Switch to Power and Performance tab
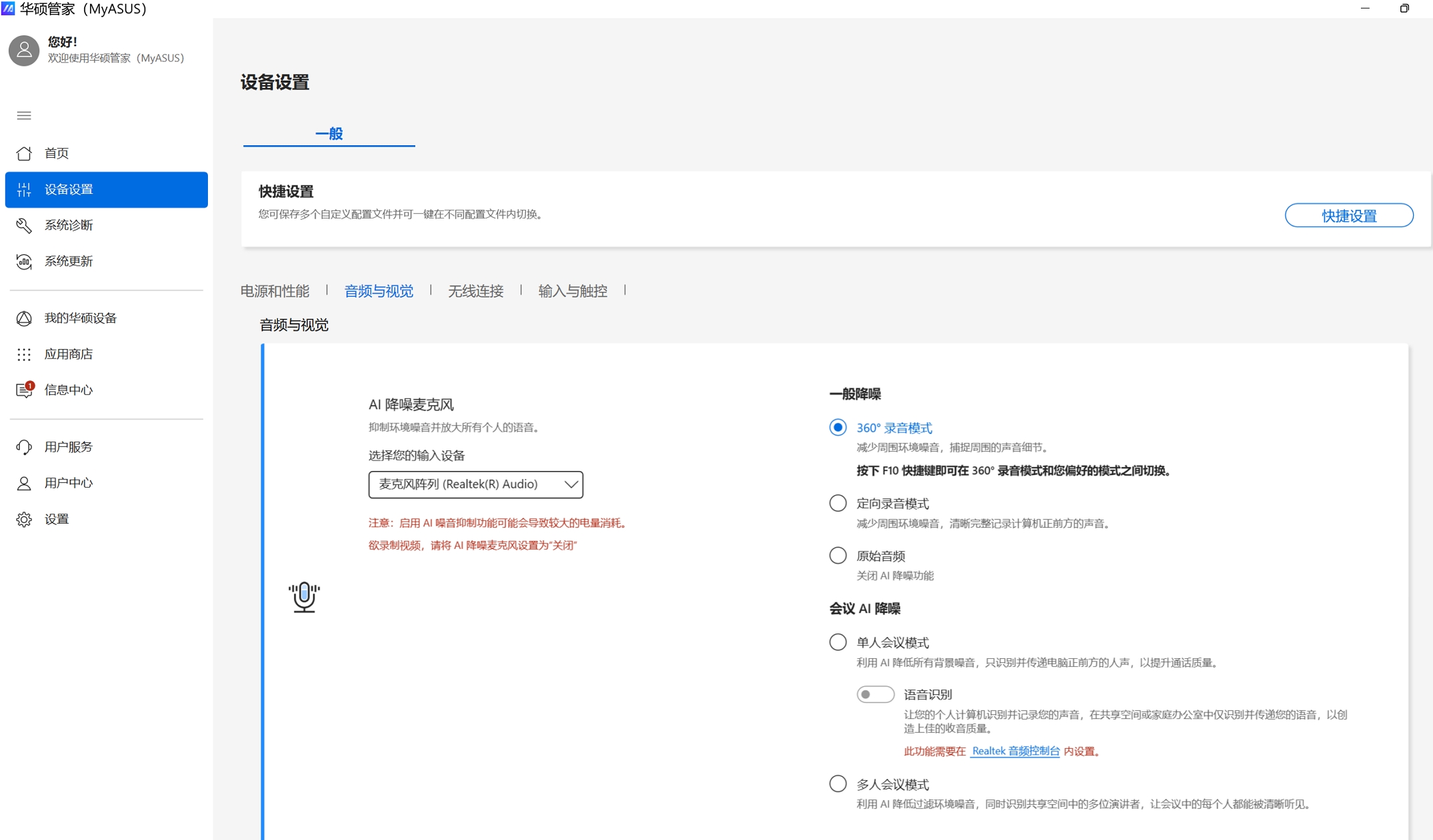The height and width of the screenshot is (840, 1433). point(275,291)
